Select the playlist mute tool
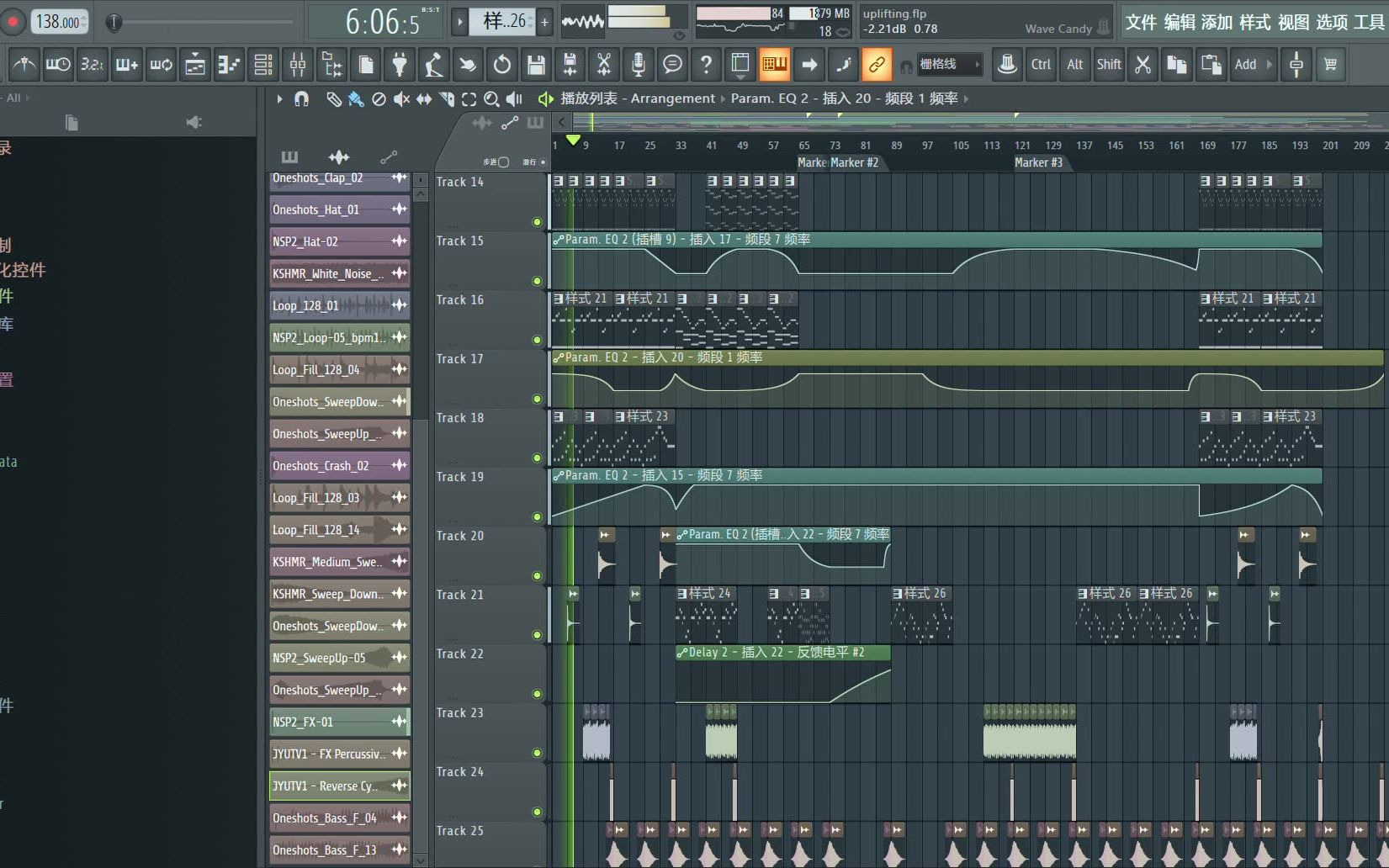Viewport: 1389px width, 868px height. 401,99
